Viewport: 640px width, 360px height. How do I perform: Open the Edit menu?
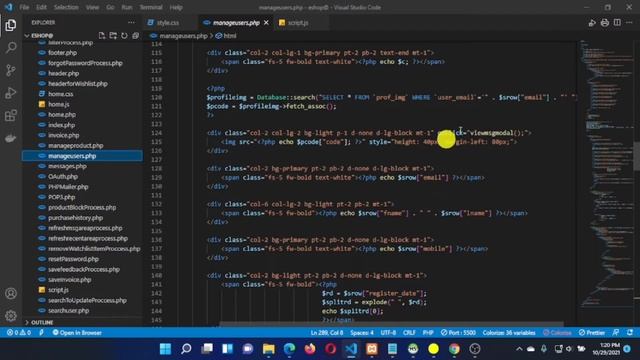[41, 7]
